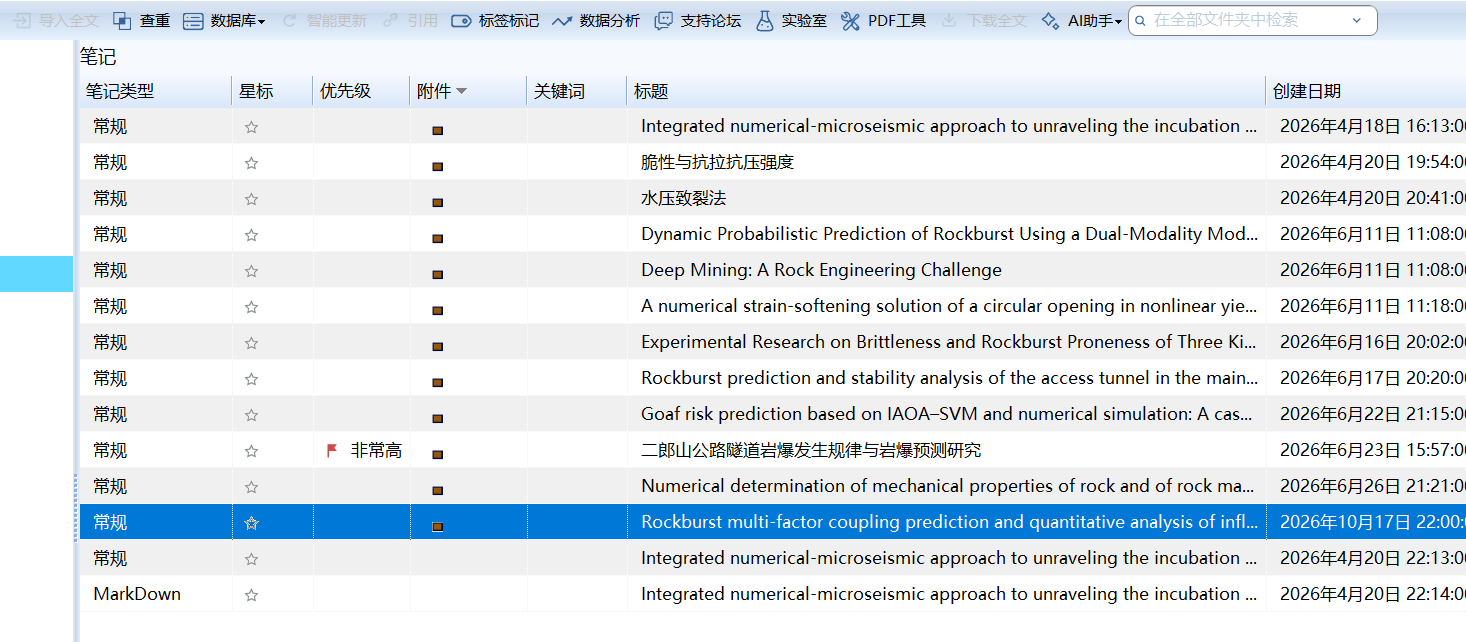Click the magnifier icon in the search box
This screenshot has height=642, width=1466.
coord(1140,20)
